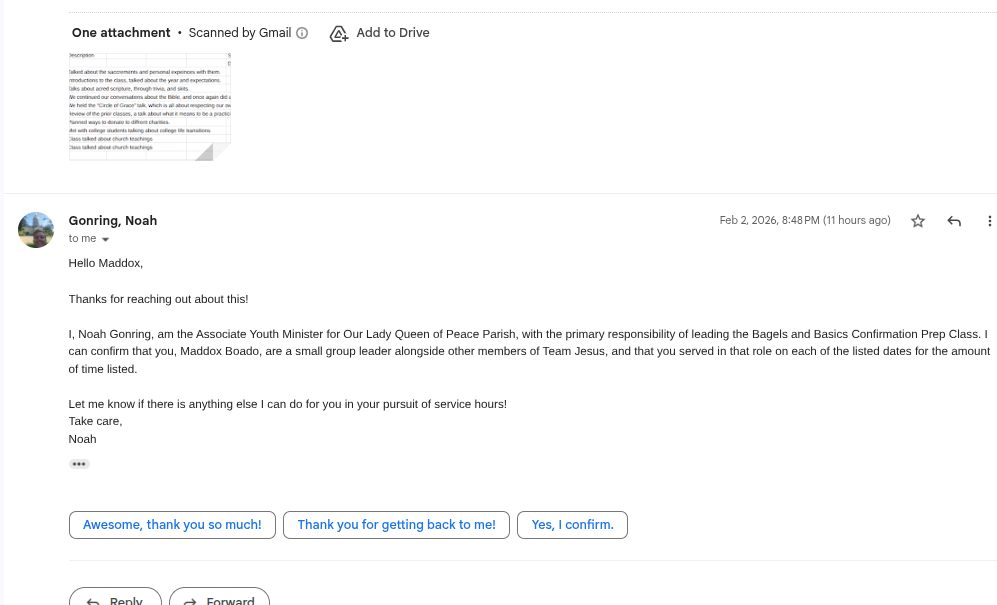Click the reply arrow icon beside the star
This screenshot has height=605, width=997.
954,221
